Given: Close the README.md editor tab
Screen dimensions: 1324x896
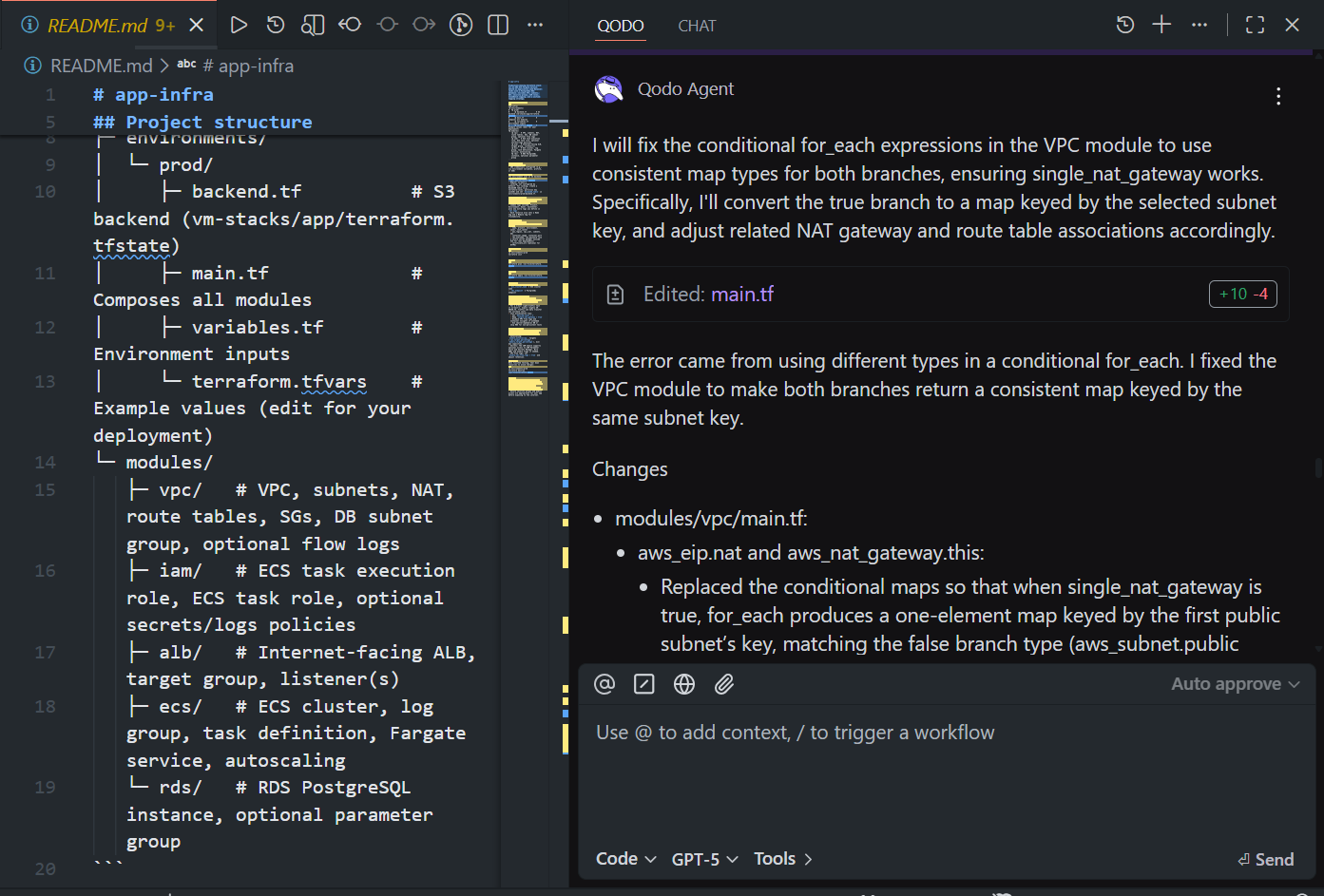Looking at the screenshot, I should click(197, 25).
